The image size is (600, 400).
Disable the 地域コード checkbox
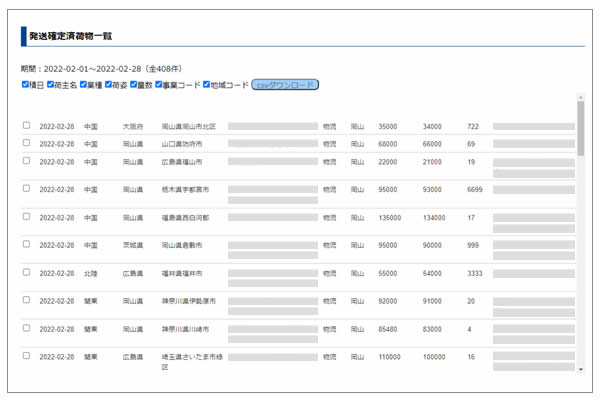pyautogui.click(x=207, y=85)
